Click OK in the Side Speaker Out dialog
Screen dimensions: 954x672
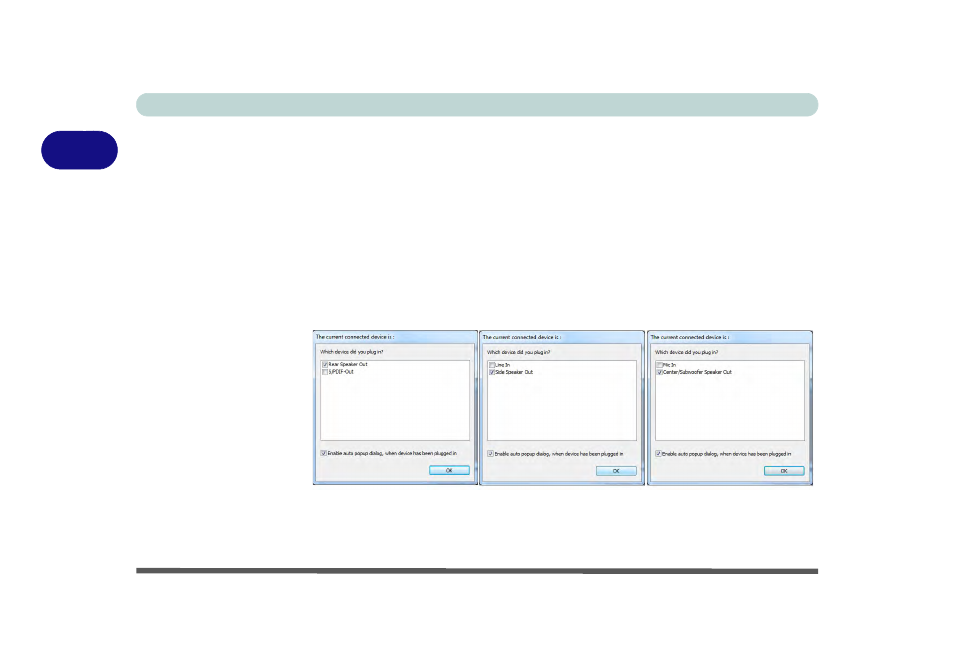click(616, 471)
